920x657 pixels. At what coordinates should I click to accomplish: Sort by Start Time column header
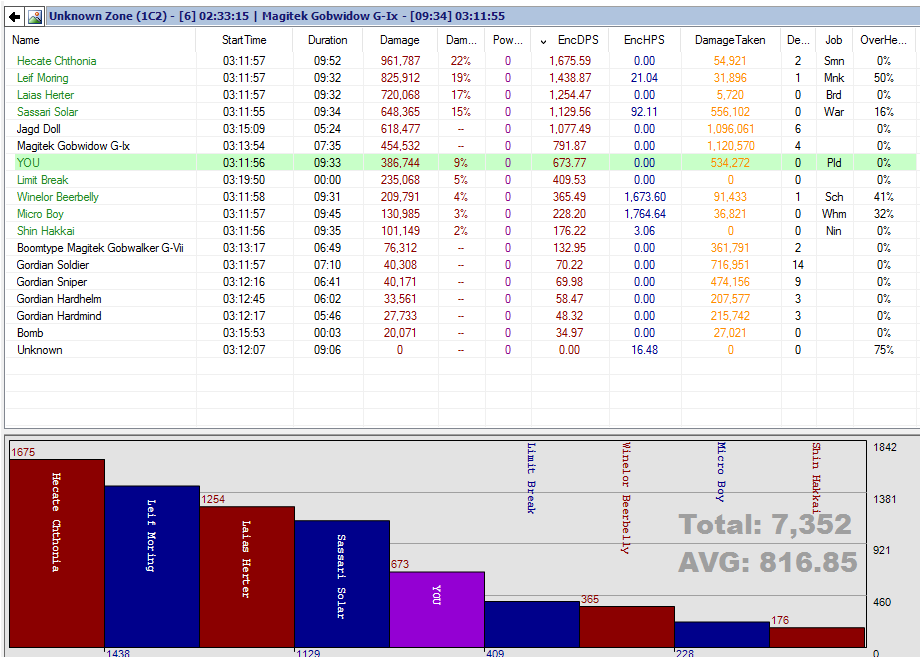click(244, 40)
